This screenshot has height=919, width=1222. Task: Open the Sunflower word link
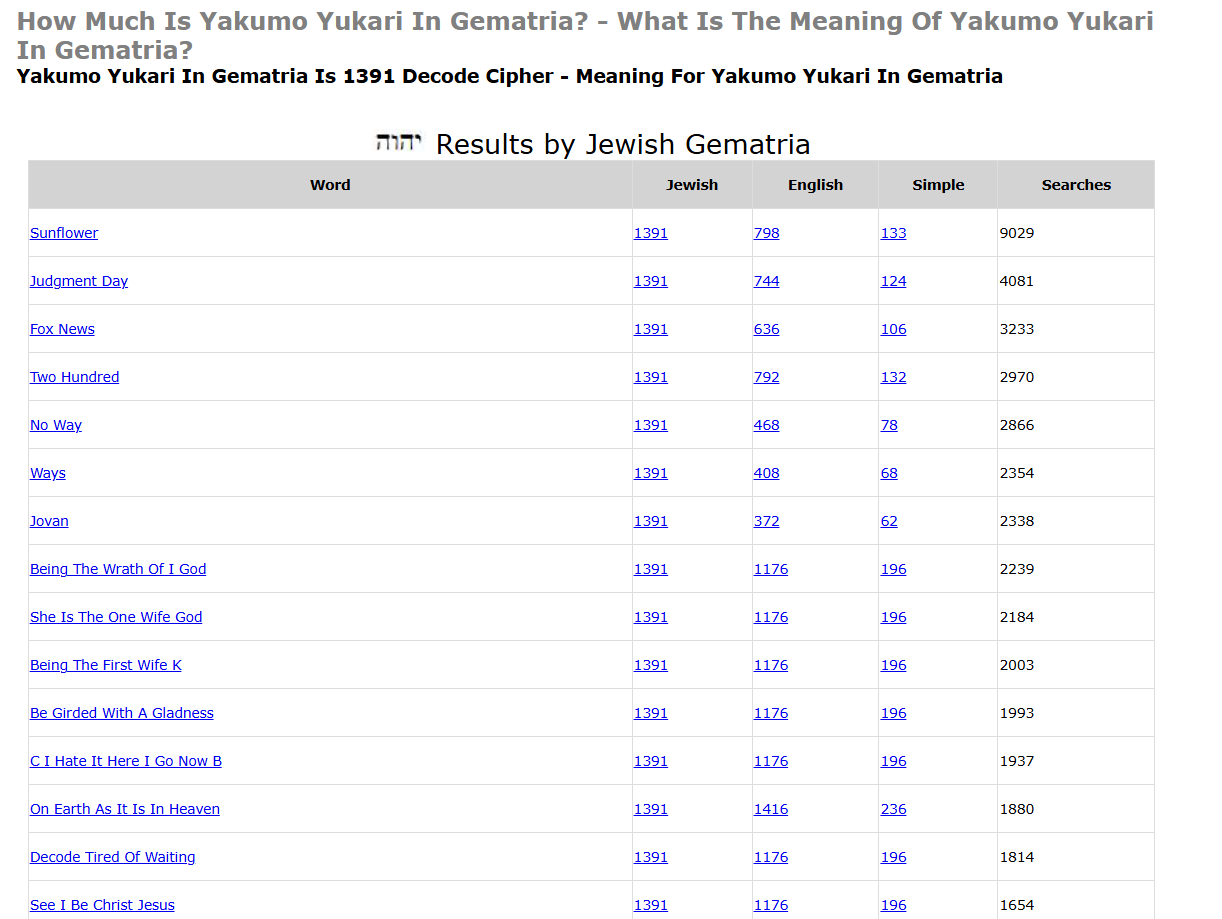[x=64, y=233]
